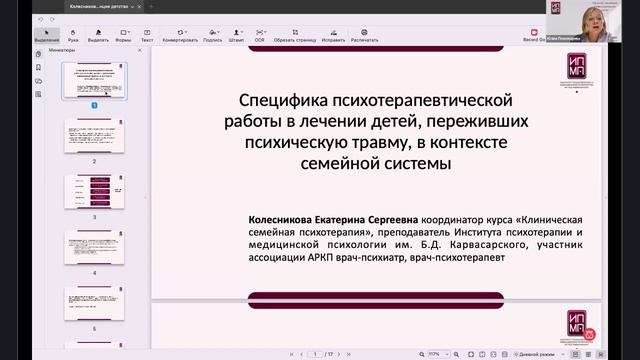This screenshot has width=640, height=360.
Task: Click the presenter webcam video tile
Action: click(x=584, y=21)
